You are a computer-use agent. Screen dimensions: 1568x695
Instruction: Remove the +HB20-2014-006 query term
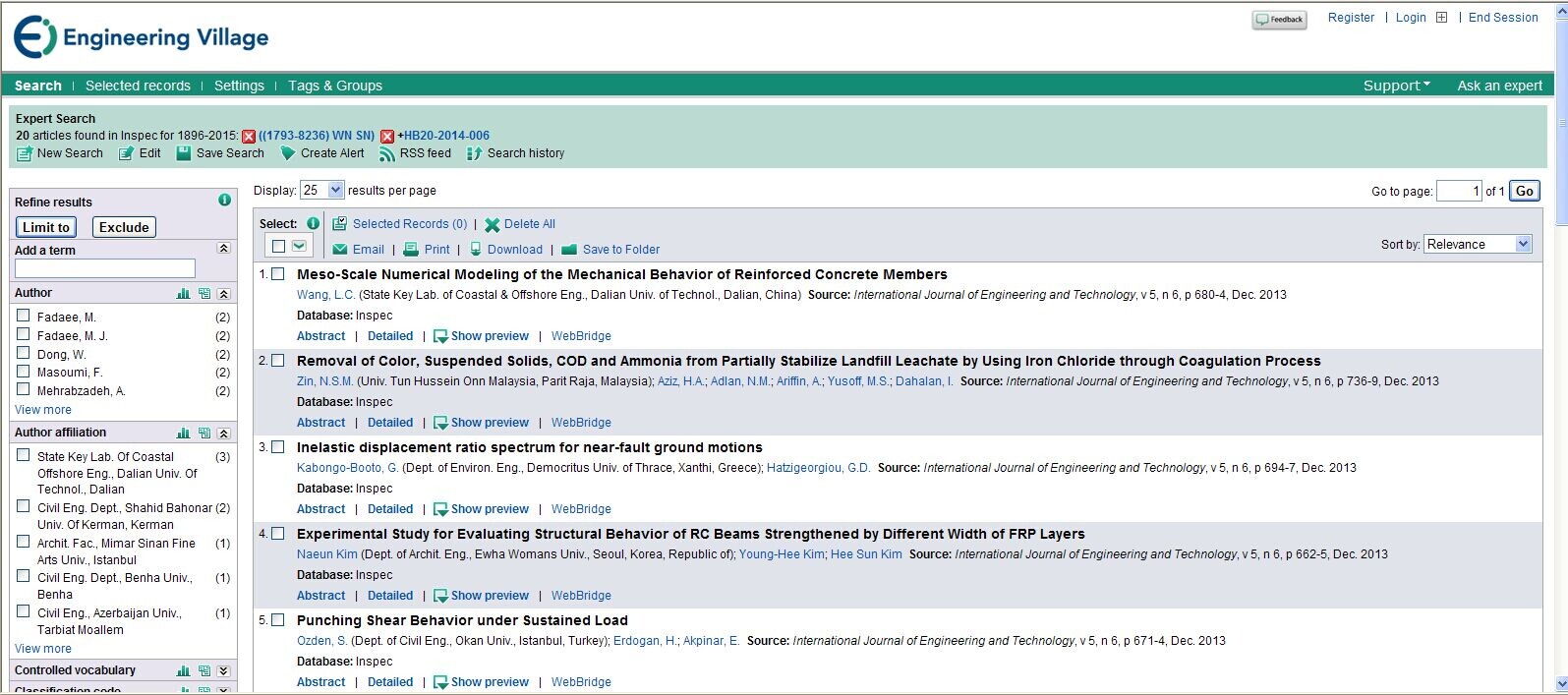click(x=387, y=137)
